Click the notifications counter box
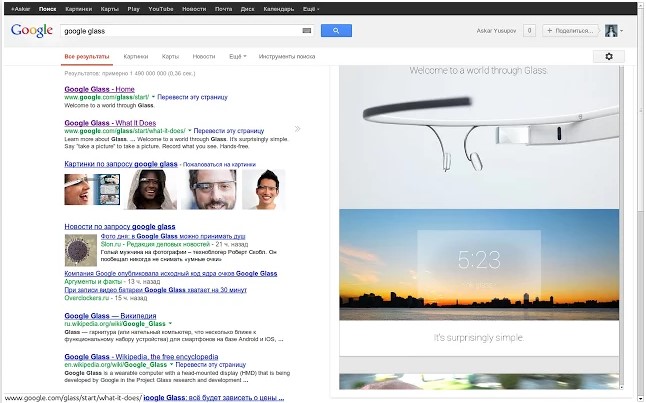 [x=528, y=31]
